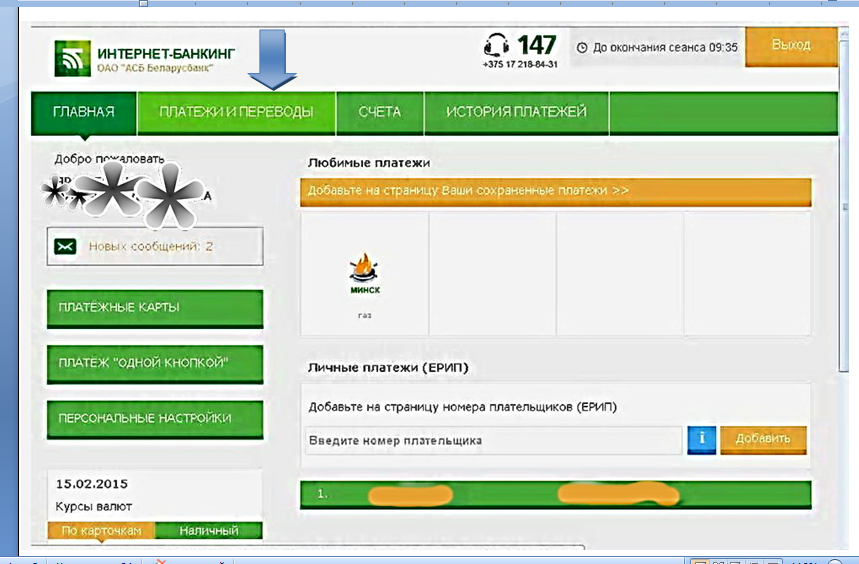Click the clock icon near session timer
859x564 pixels.
[582, 47]
